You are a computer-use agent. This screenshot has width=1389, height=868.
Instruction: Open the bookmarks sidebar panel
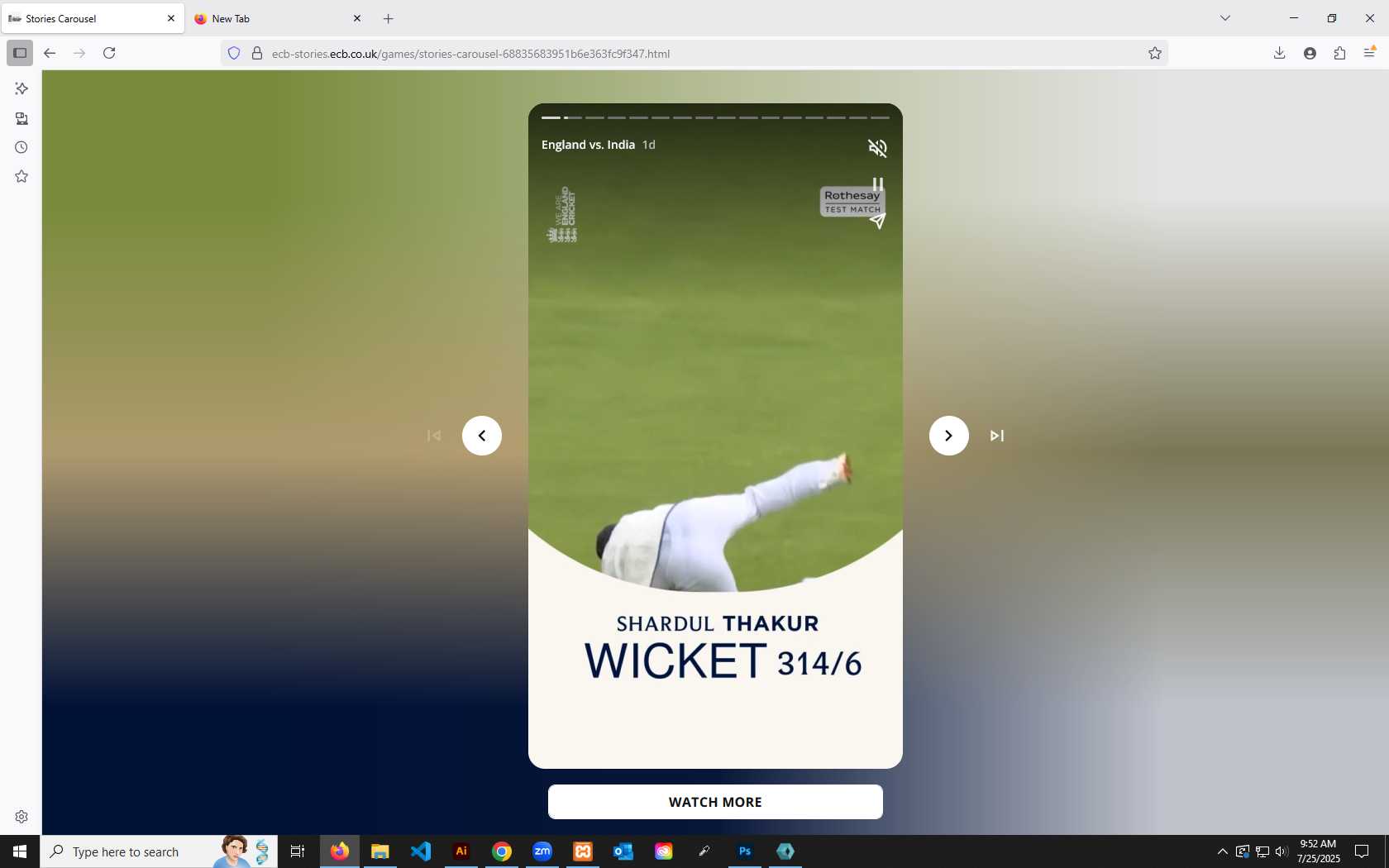point(21,176)
